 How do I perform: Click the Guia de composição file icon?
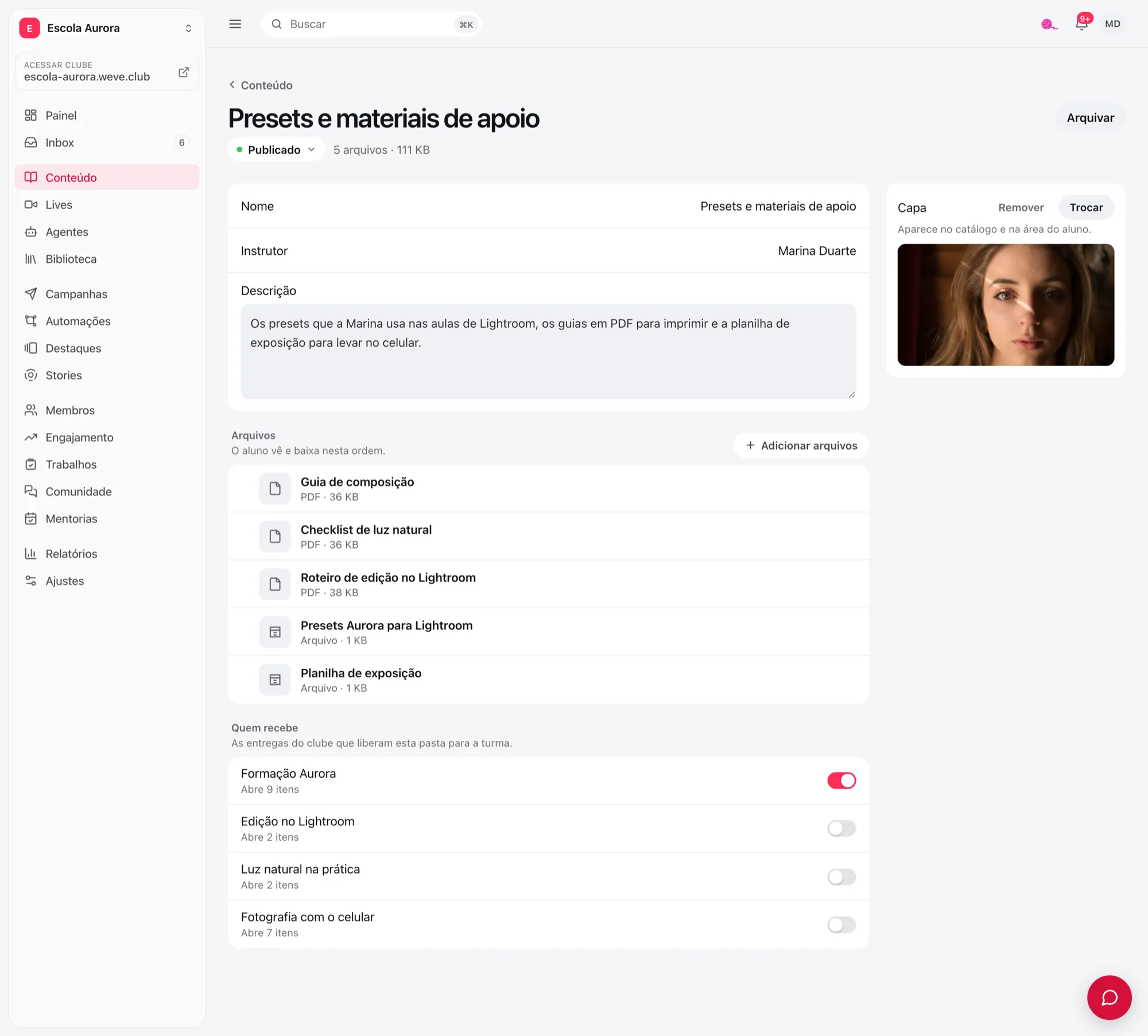[275, 488]
